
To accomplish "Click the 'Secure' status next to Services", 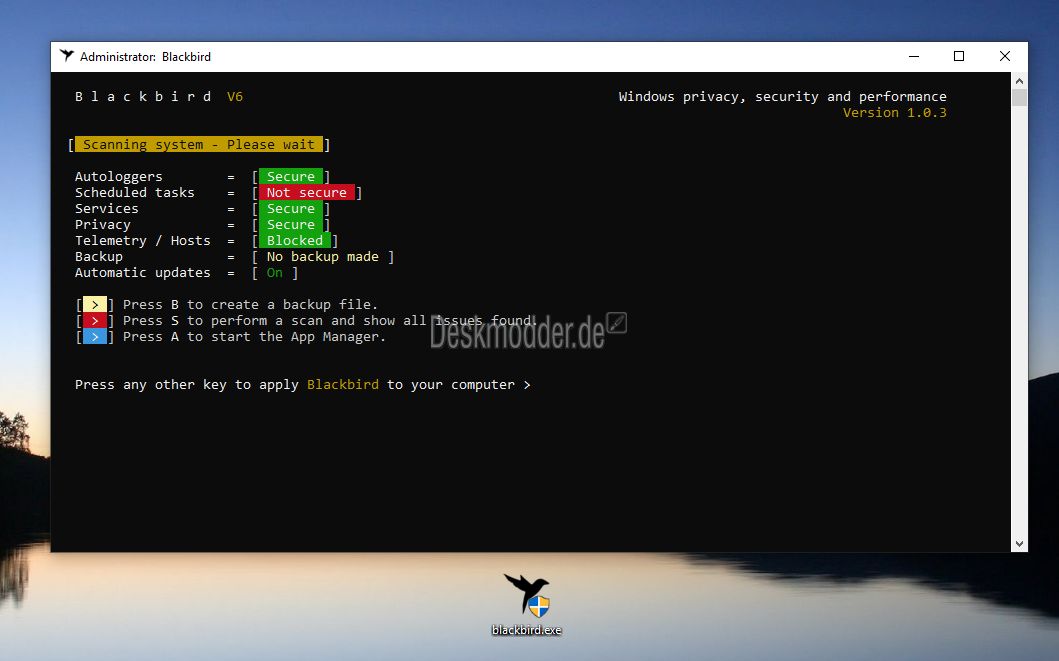I will point(290,209).
